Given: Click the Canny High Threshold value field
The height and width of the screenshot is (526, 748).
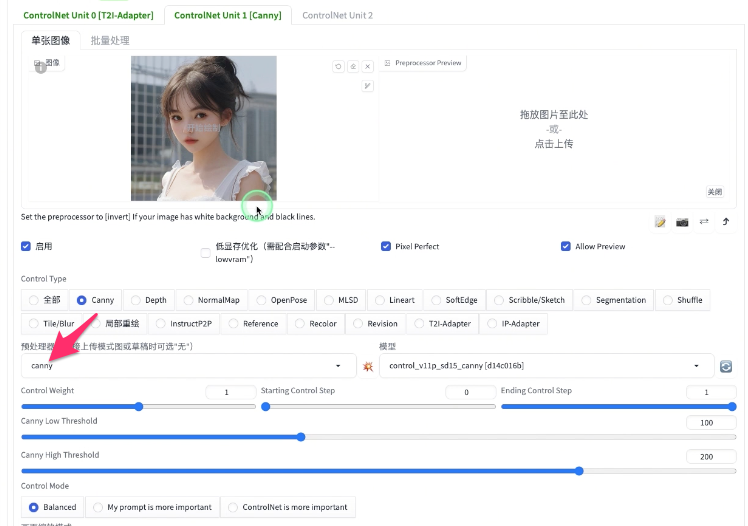Looking at the screenshot, I should click(x=711, y=456).
